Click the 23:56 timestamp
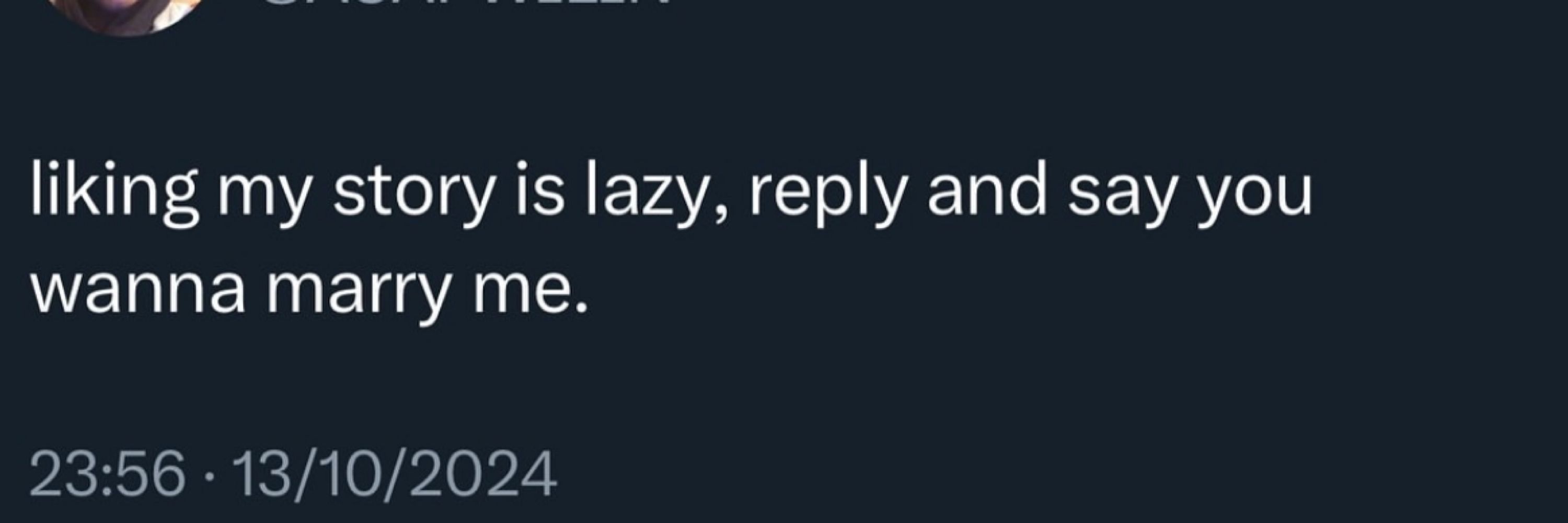The image size is (1568, 523). pyautogui.click(x=107, y=474)
